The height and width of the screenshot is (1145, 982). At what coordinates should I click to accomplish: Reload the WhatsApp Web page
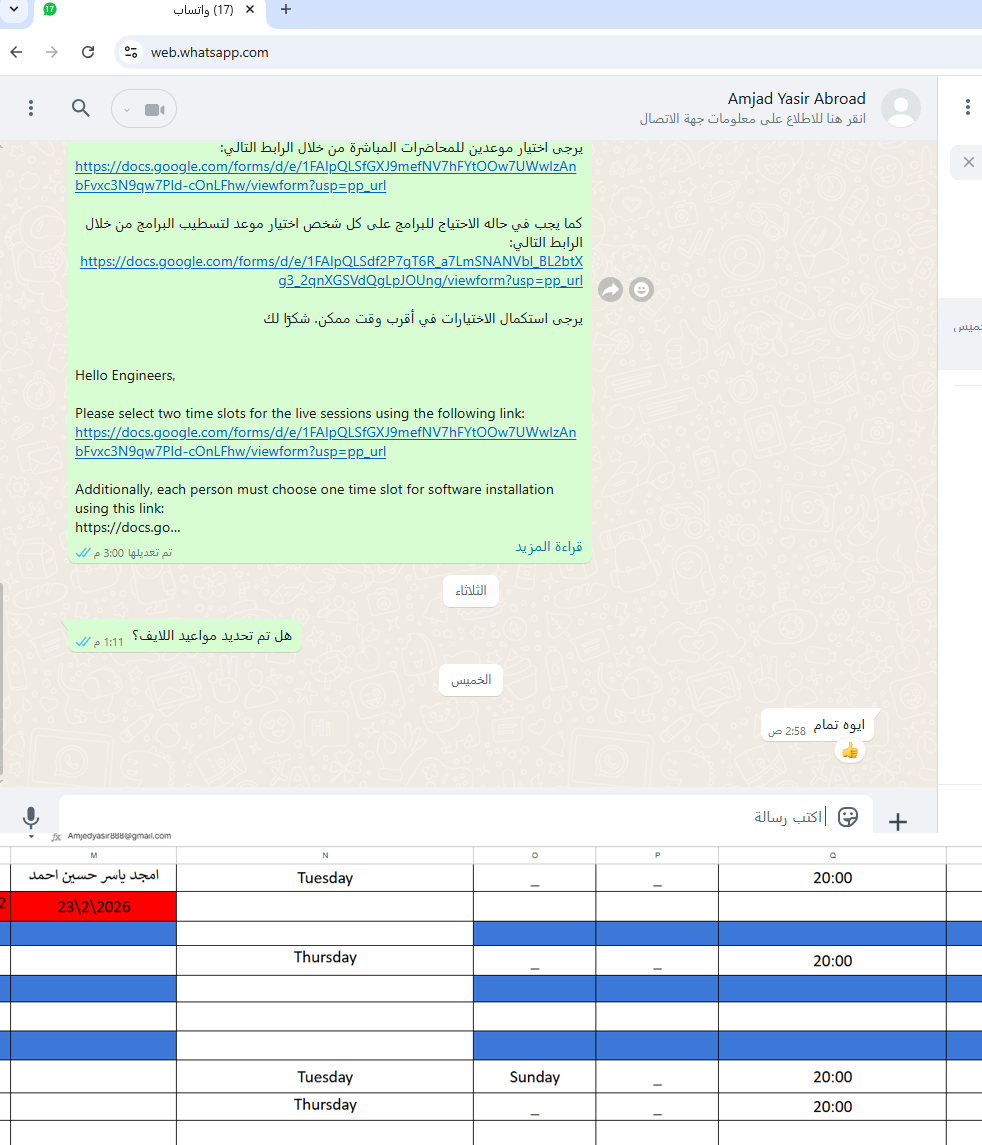click(88, 52)
